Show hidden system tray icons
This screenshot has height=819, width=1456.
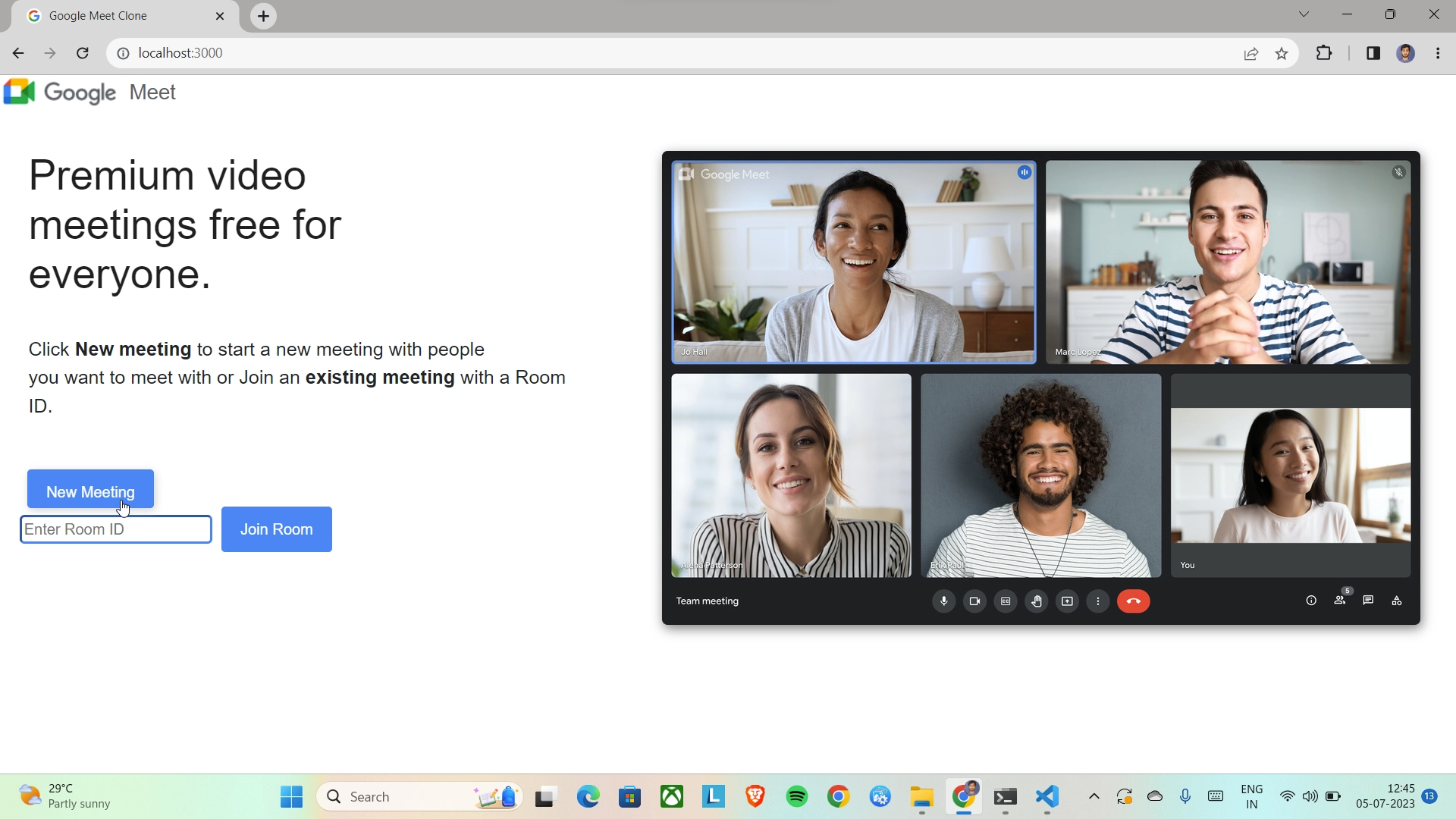1094,796
